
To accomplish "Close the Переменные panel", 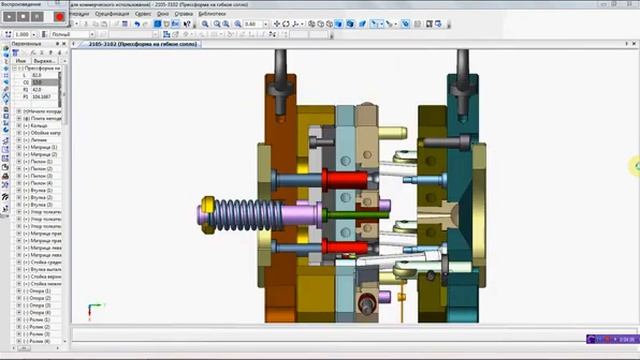I will pos(64,44).
